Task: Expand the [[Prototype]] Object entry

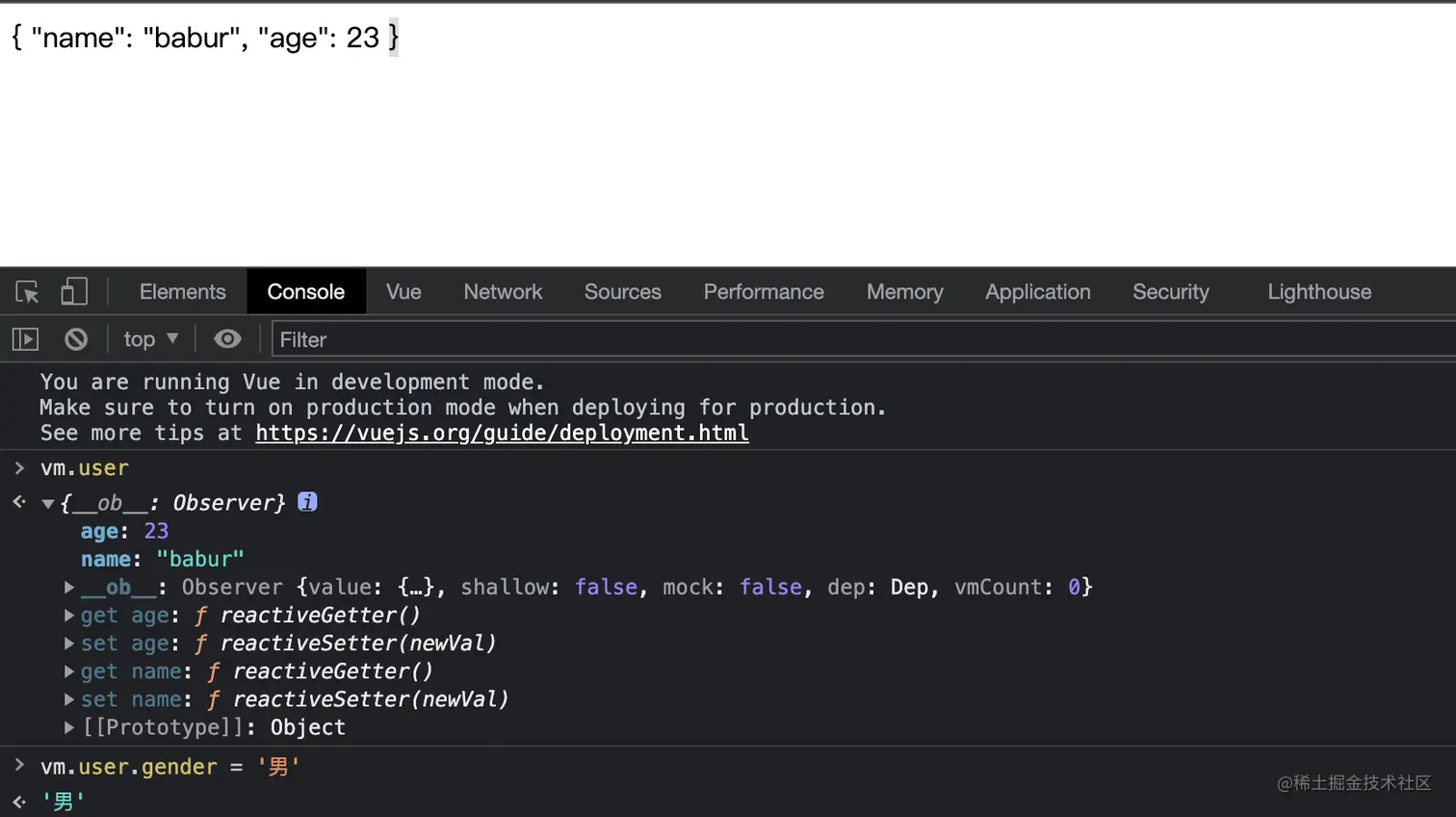Action: [69, 727]
